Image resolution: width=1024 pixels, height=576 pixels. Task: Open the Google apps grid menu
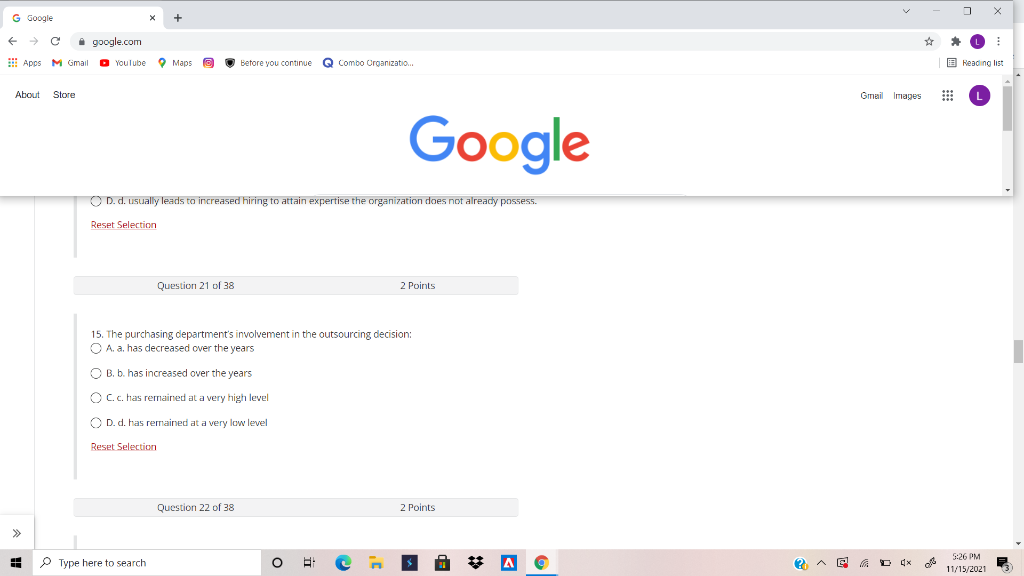coord(947,95)
